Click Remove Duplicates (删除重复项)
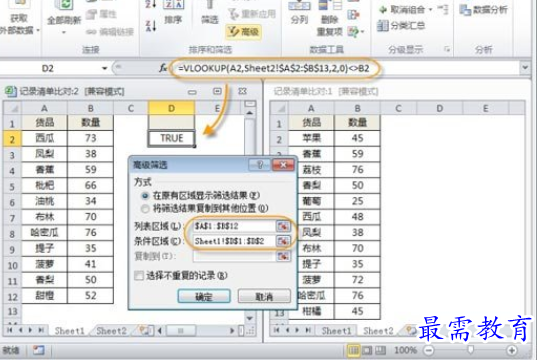540x360 pixels. [330, 18]
